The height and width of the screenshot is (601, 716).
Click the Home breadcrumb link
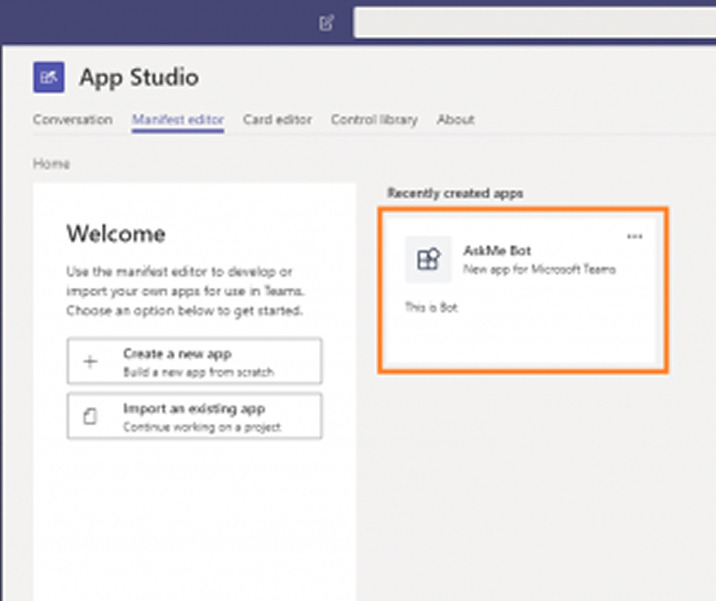(x=52, y=164)
